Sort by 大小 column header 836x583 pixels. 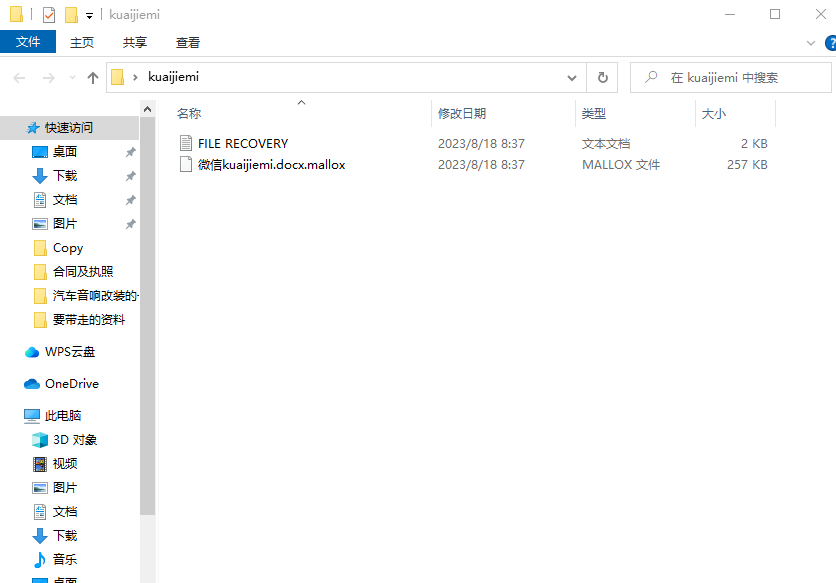coord(714,114)
